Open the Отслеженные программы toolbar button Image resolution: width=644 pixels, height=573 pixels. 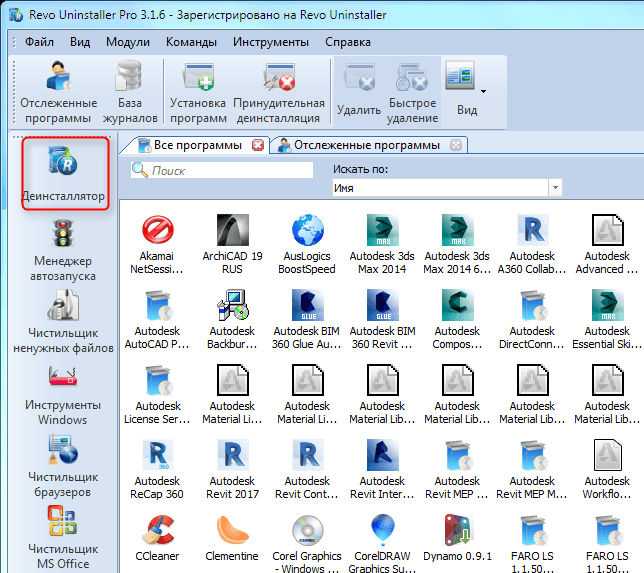point(58,92)
